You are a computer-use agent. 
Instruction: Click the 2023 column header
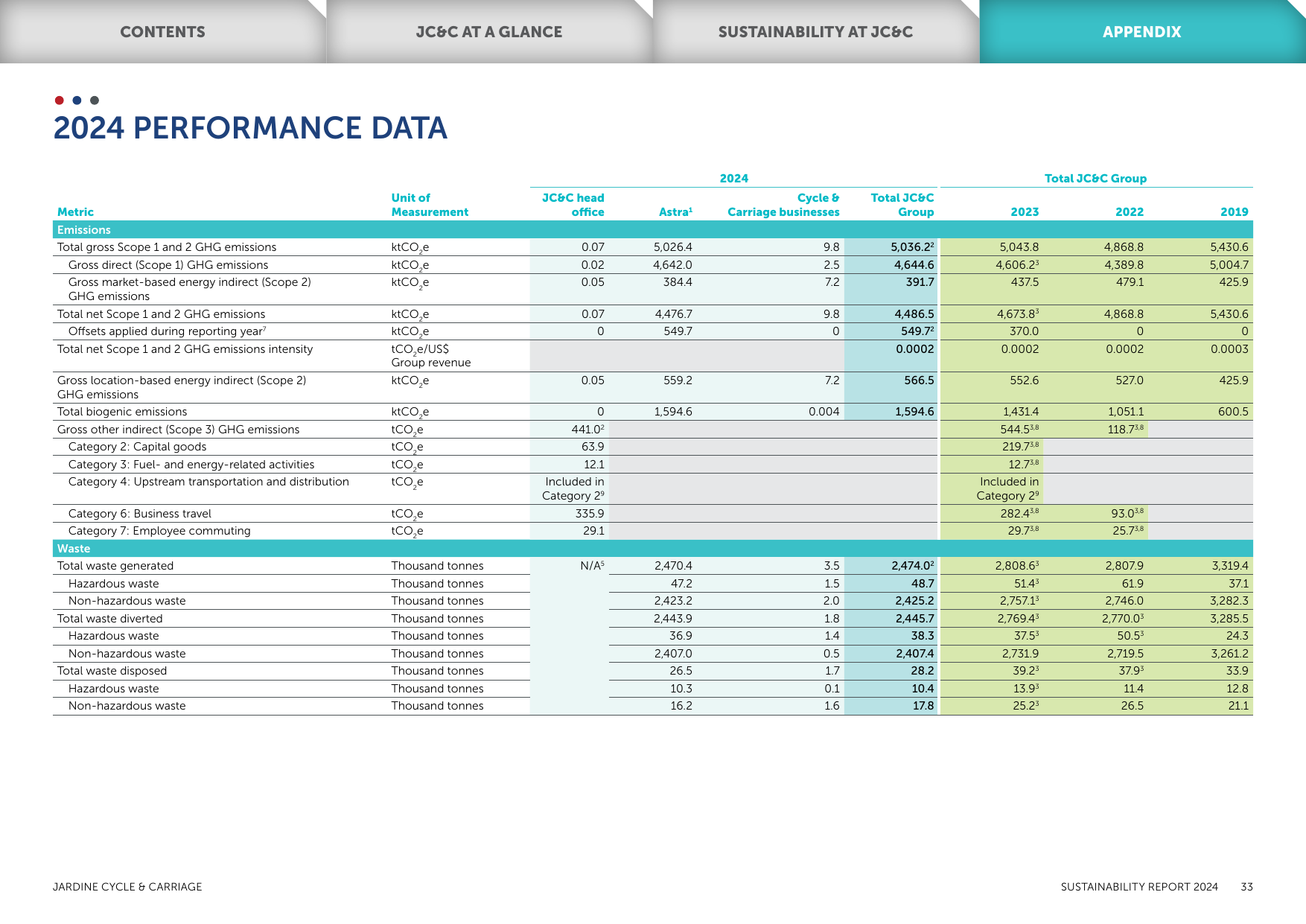coord(1025,212)
